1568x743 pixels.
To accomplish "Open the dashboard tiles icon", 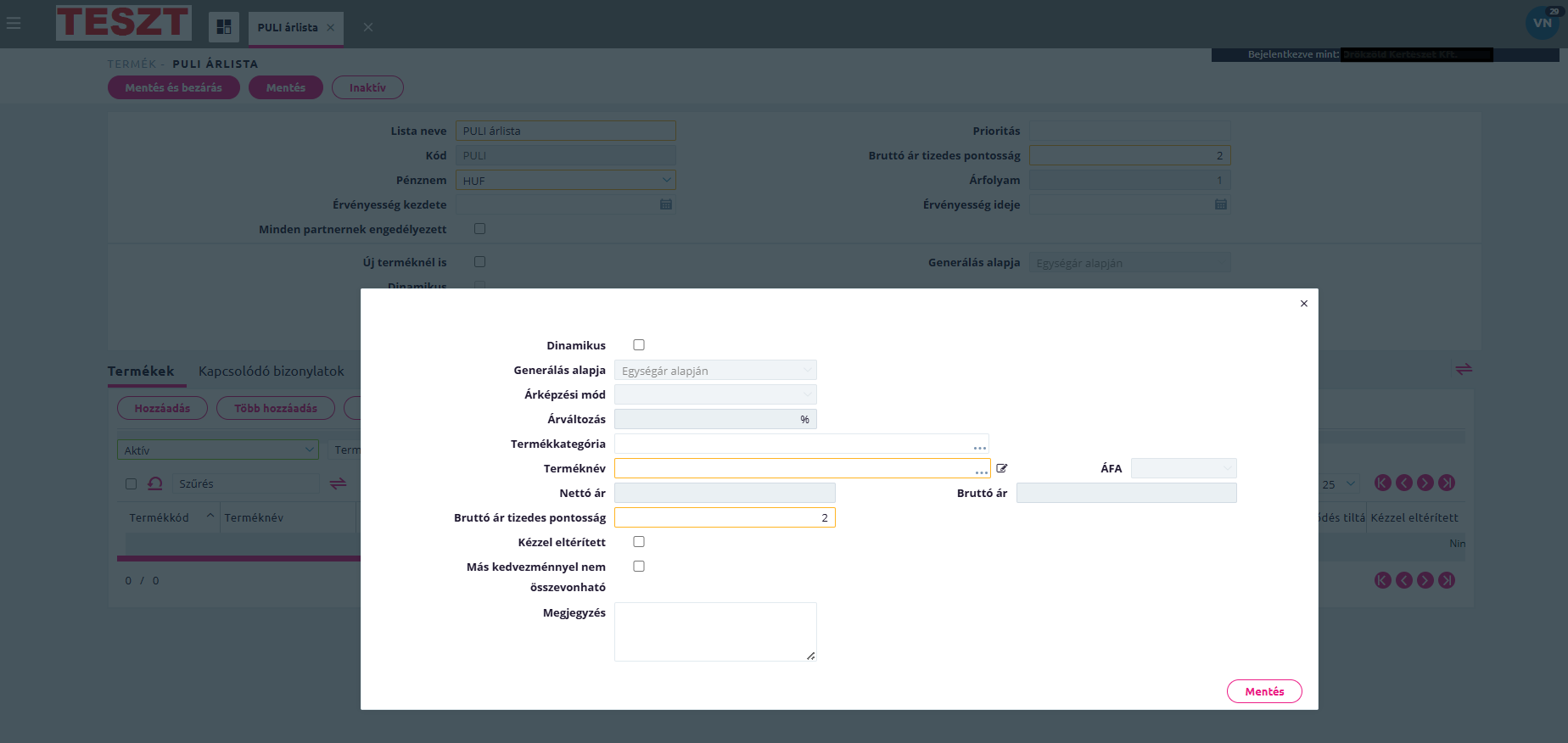I will coord(224,27).
